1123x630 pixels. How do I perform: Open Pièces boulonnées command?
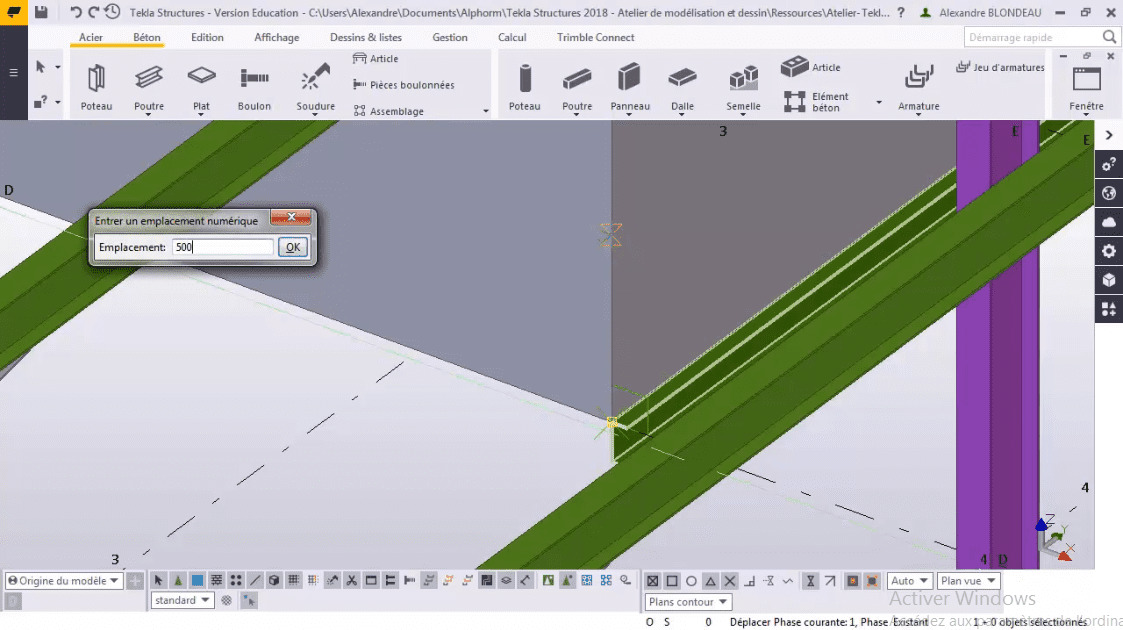point(404,84)
